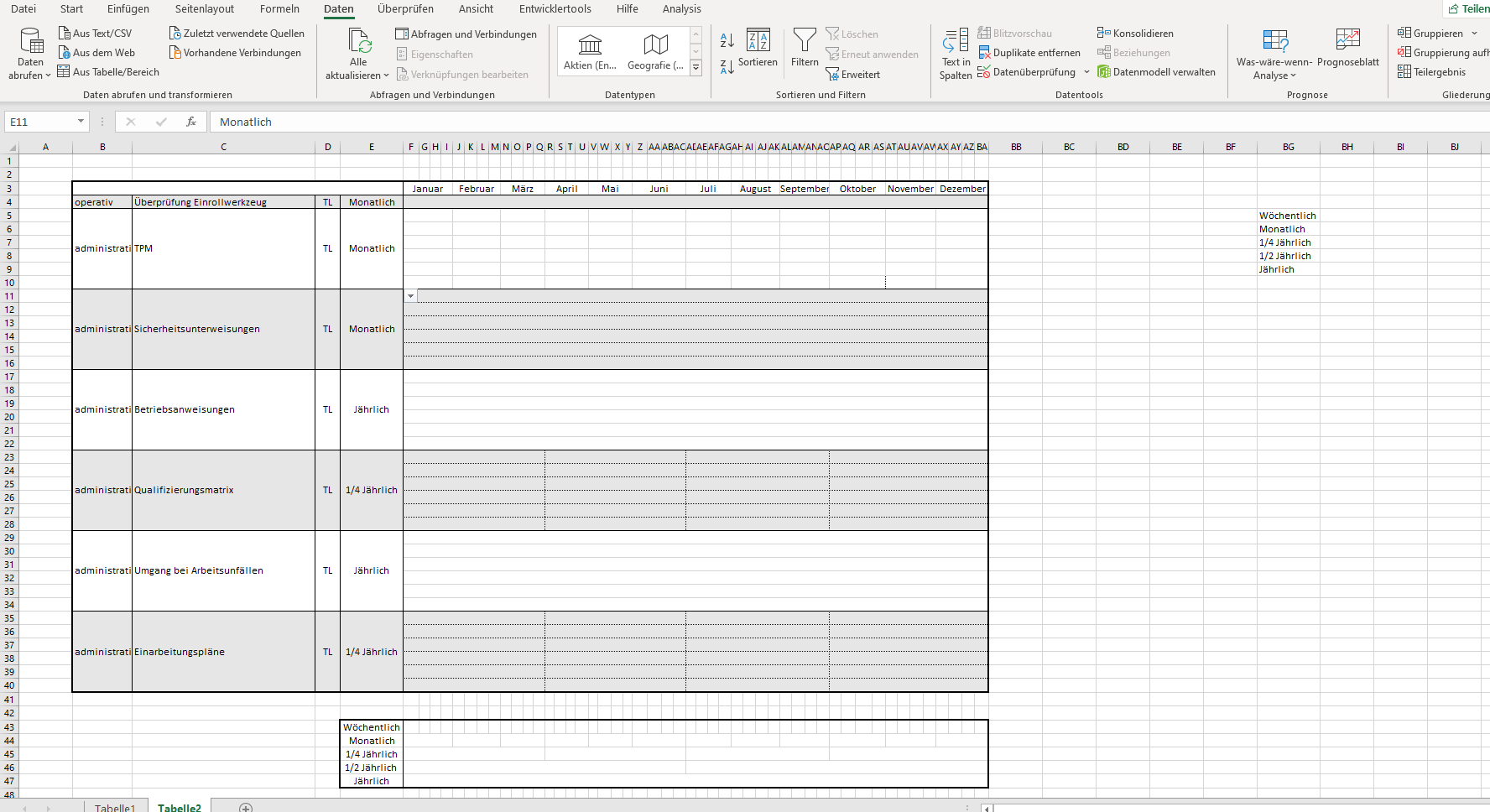The image size is (1490, 812).
Task: Select the 'Einarbeitungspläne' cell
Action: (x=223, y=652)
